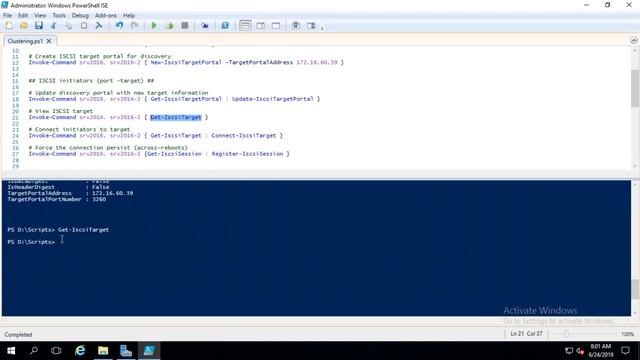Screen dimensions: 640x360
Task: Click the speaker volume tray icon
Action: pos(580,351)
